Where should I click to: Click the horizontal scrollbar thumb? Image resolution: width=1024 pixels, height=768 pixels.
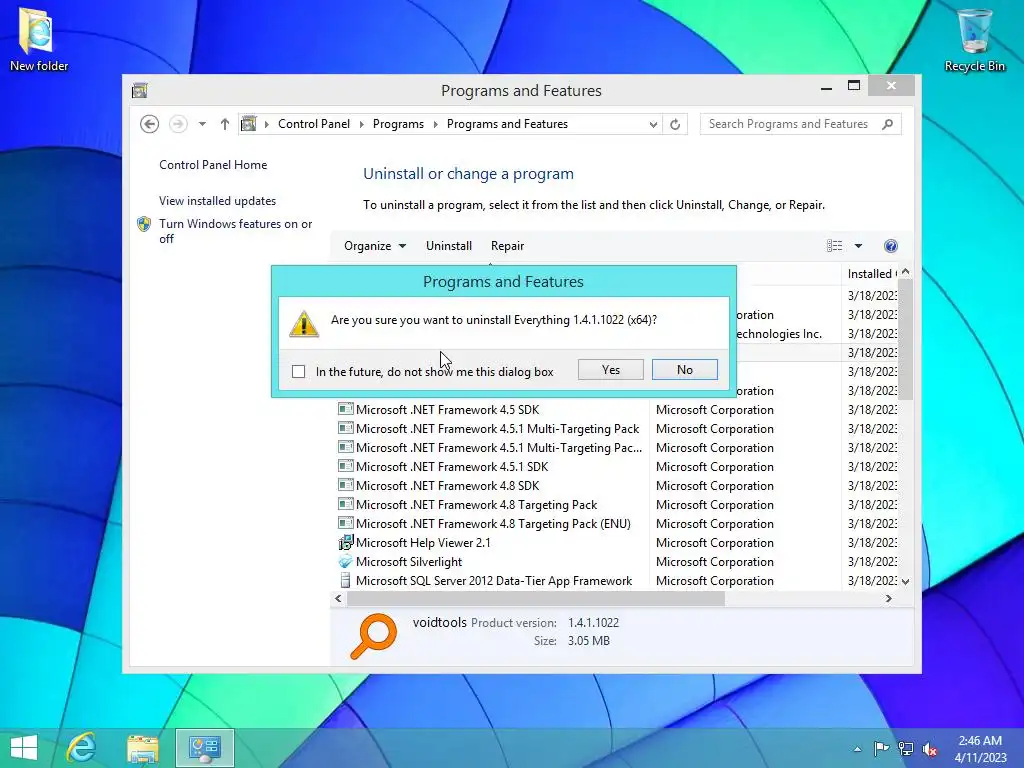click(536, 598)
